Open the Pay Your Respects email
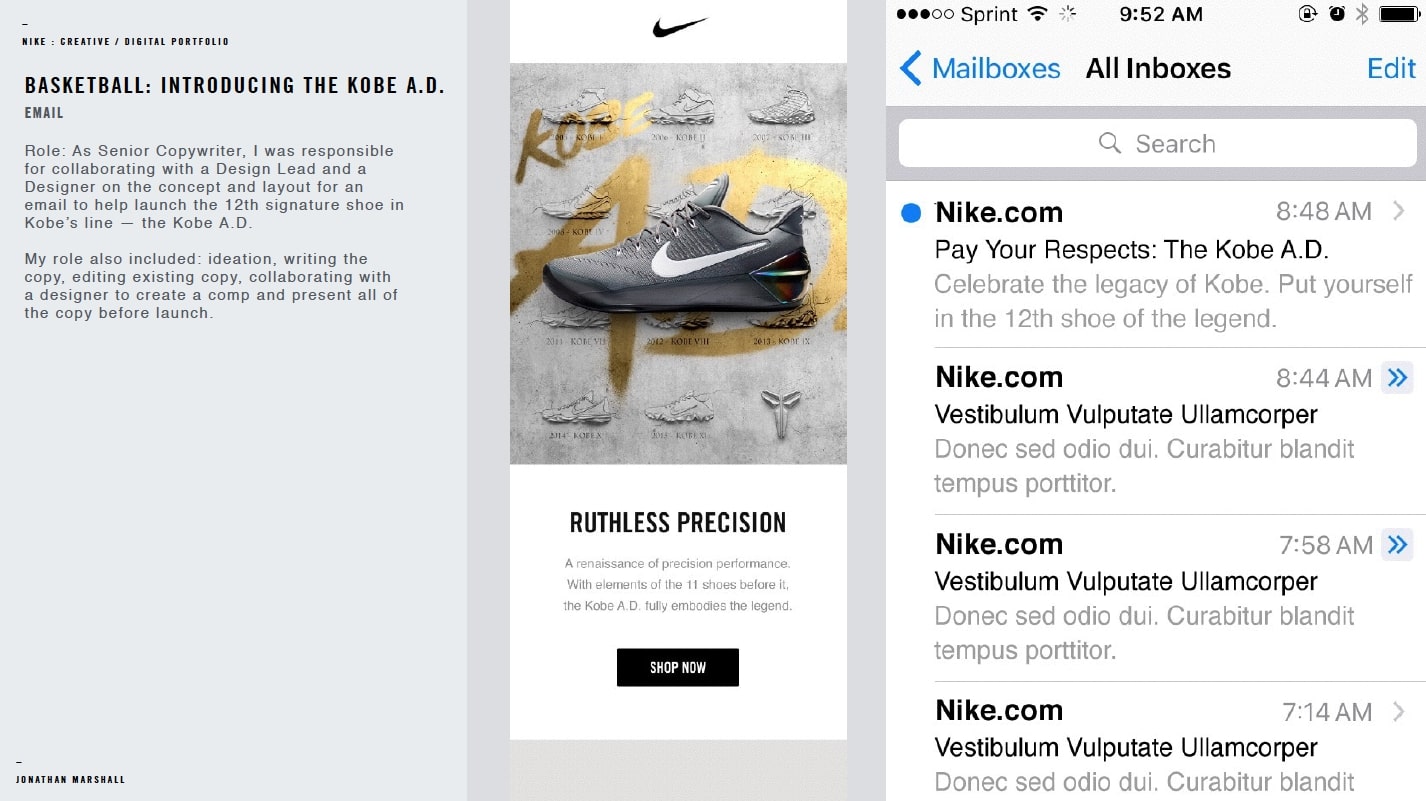 point(1130,250)
